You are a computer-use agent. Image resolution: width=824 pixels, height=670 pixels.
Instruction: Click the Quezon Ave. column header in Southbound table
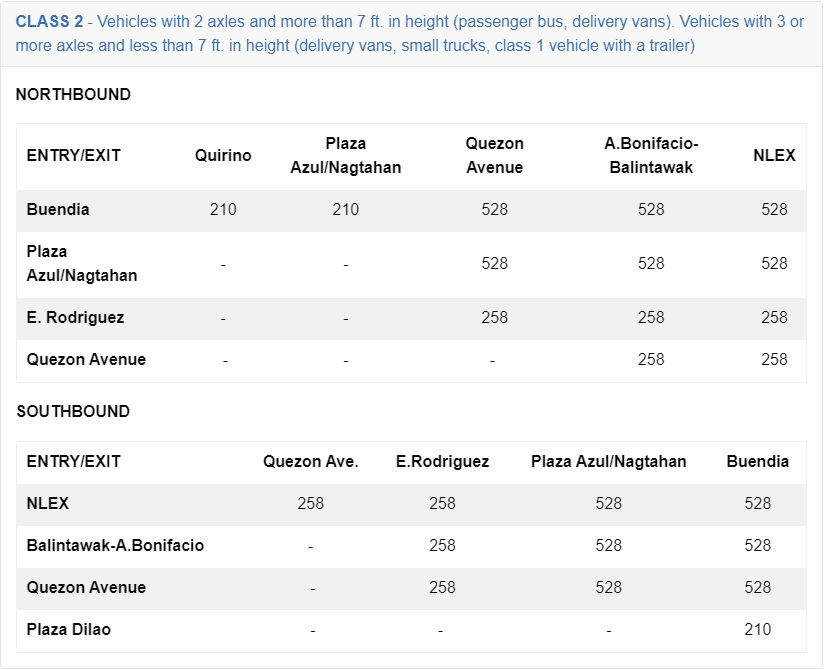(x=311, y=461)
